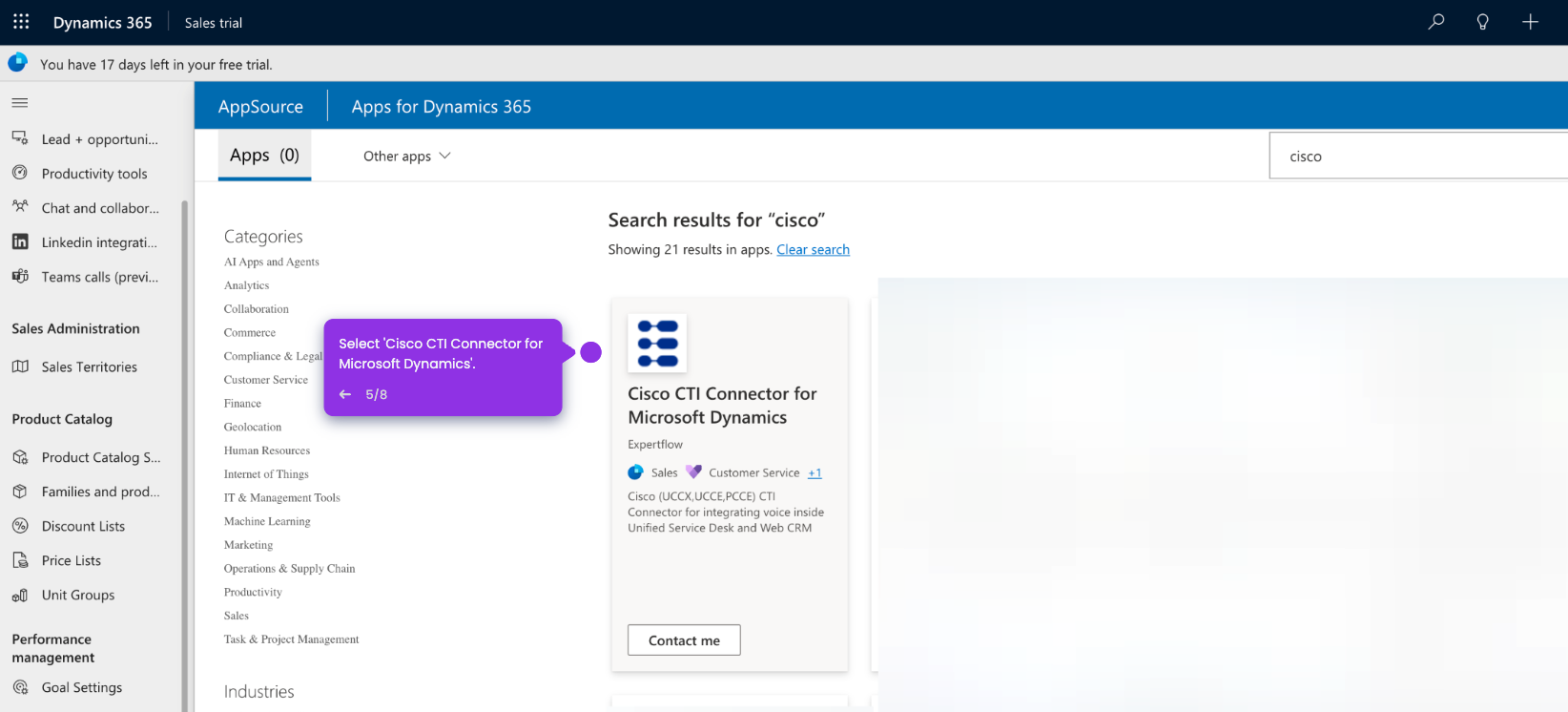Screen dimensions: 1568x712
Task: Click the free trial notification icon
Action: (x=17, y=63)
